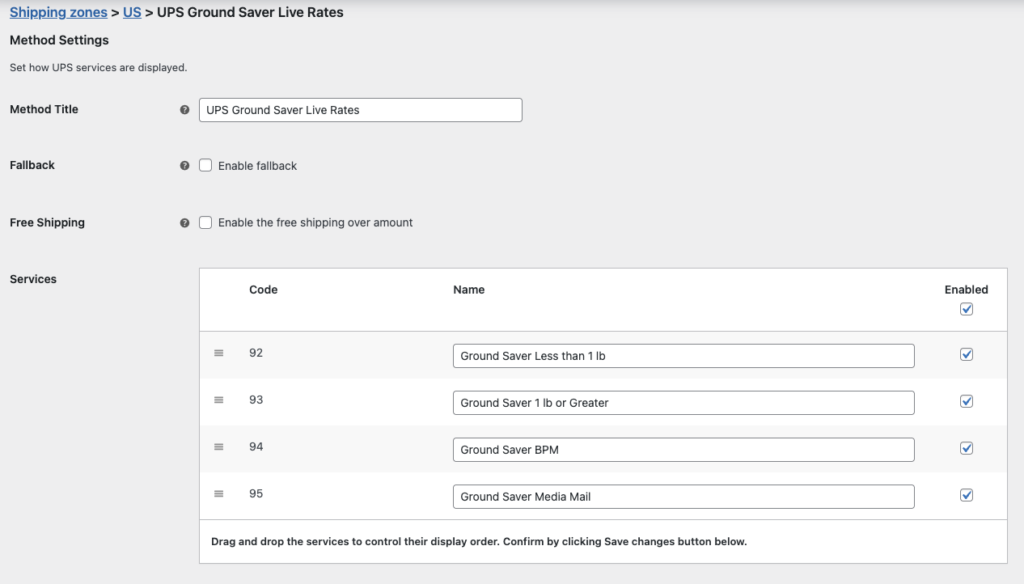Click the 'Set how UPS services are displayed' description

(x=98, y=67)
